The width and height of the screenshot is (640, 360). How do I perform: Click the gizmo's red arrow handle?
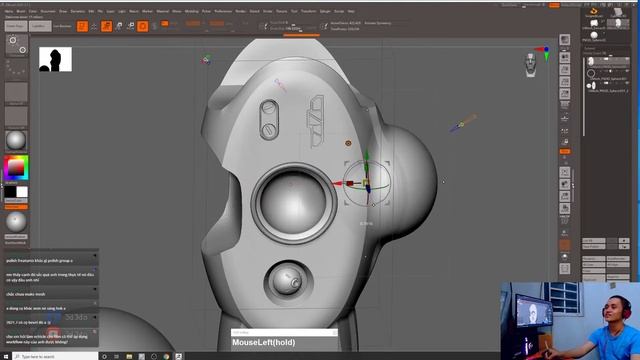338,184
